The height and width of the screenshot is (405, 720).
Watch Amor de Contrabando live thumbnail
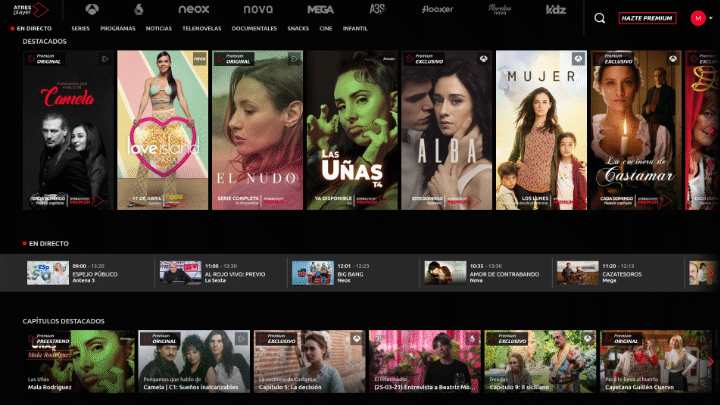[x=445, y=273]
